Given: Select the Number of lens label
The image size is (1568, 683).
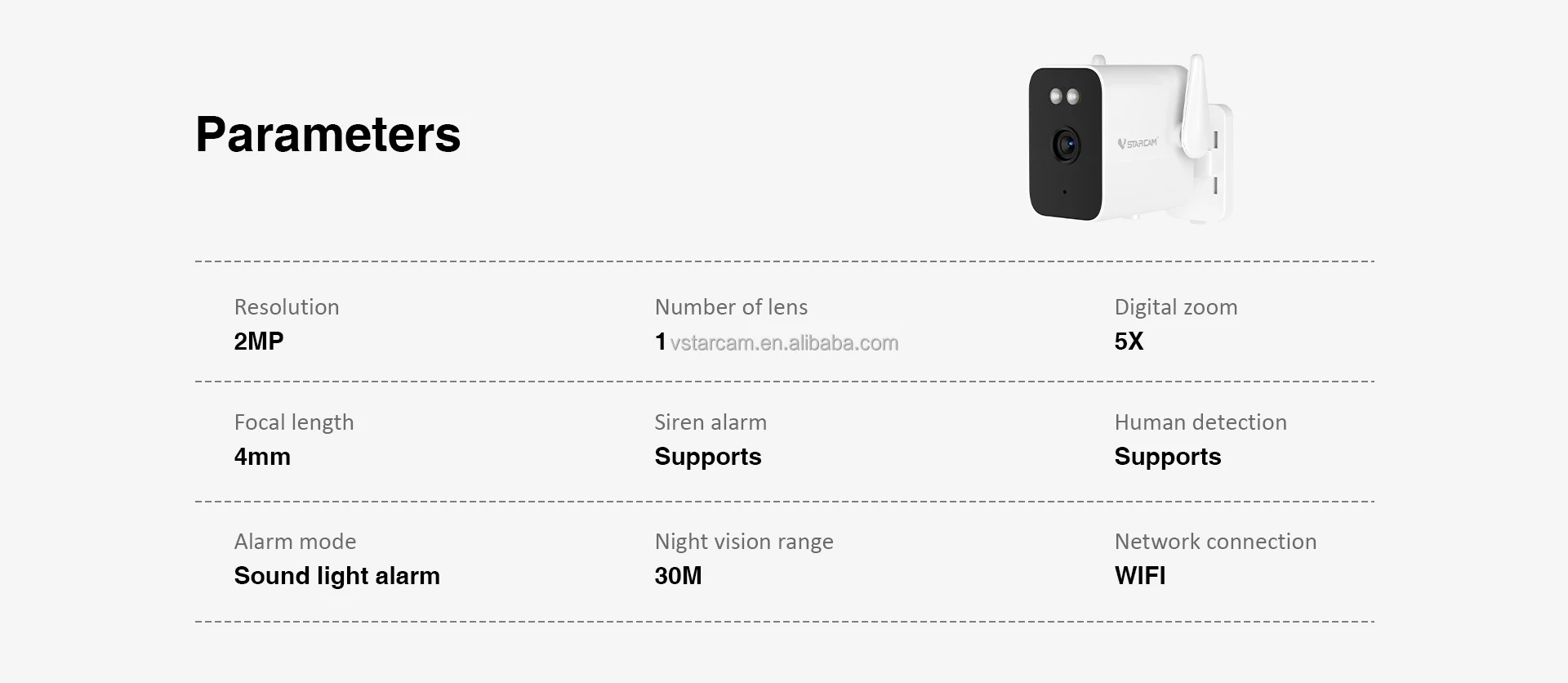Looking at the screenshot, I should pyautogui.click(x=731, y=307).
